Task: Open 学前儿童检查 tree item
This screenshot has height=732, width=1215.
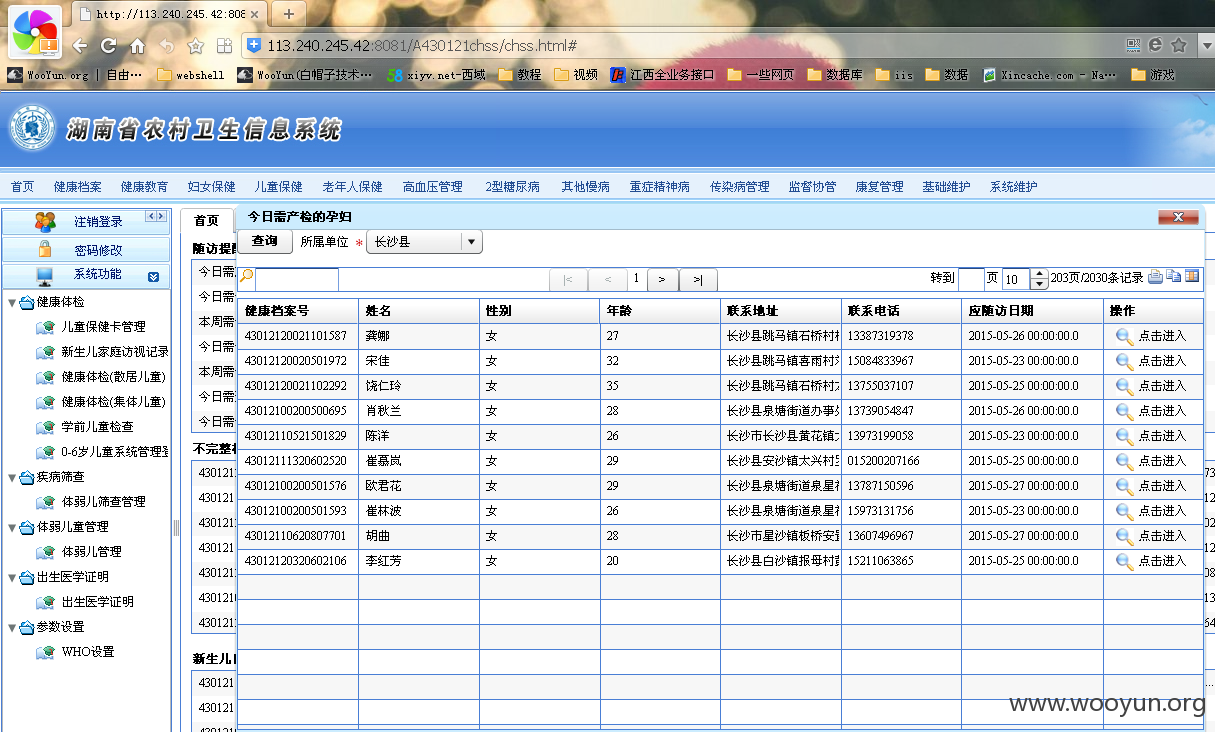Action: [97, 427]
